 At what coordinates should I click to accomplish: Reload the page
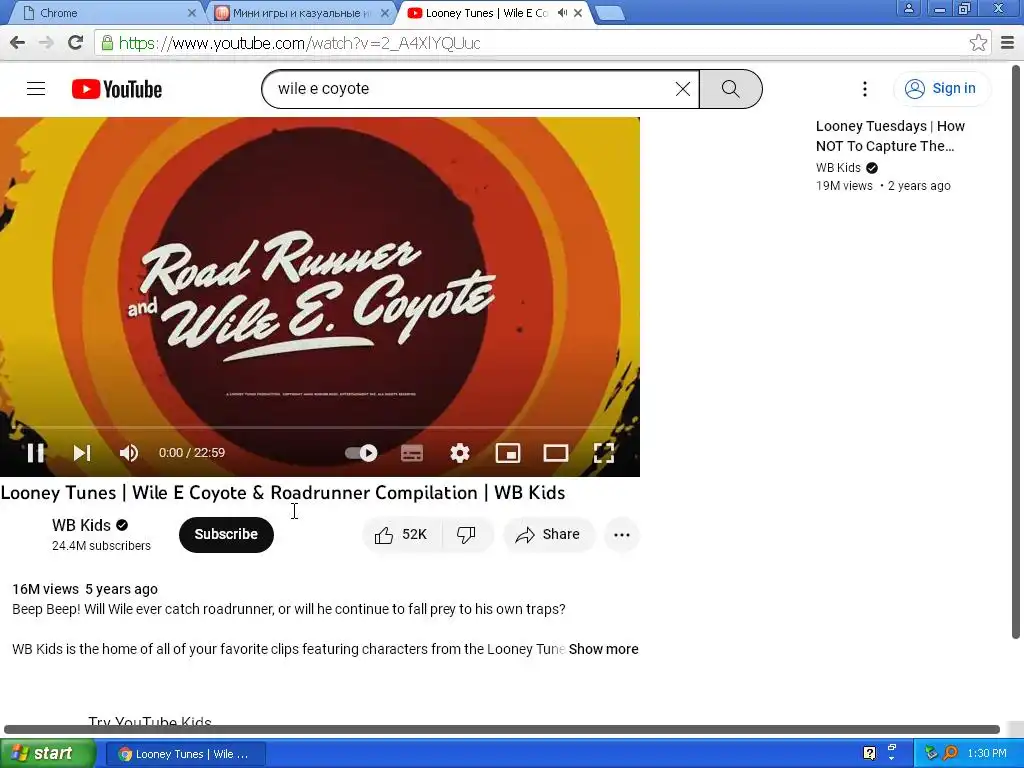pos(76,42)
